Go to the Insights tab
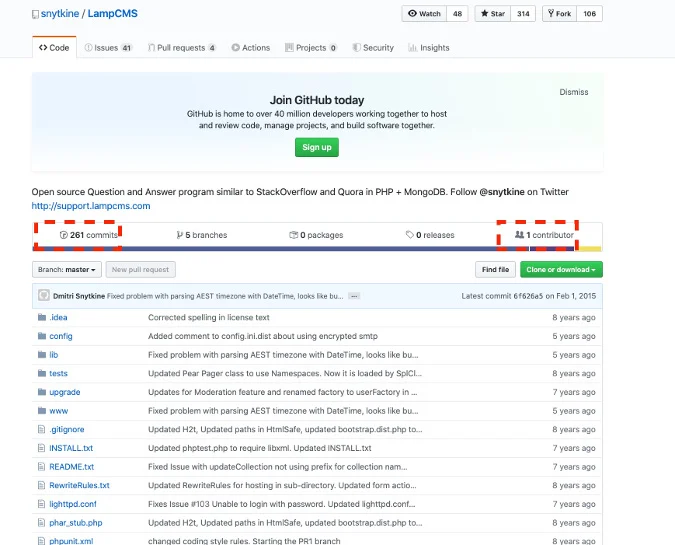Viewport: 675px width, 545px height. coord(429,48)
